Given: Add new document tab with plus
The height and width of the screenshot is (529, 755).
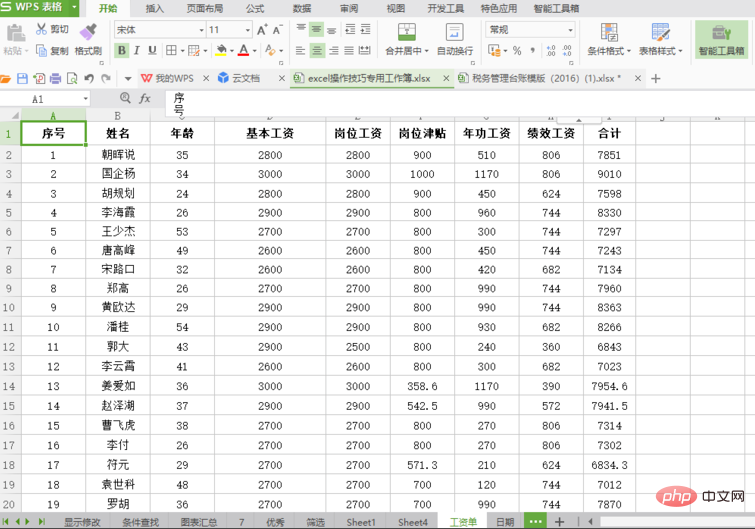Looking at the screenshot, I should click(655, 78).
